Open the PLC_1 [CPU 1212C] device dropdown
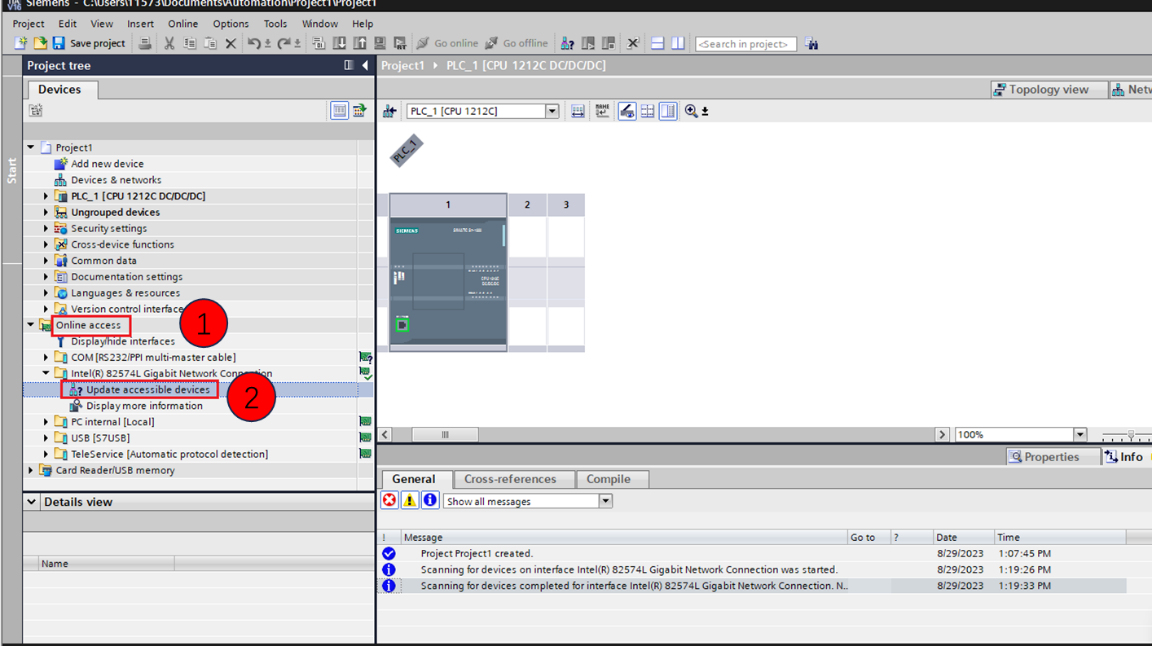1152x646 pixels. pos(552,111)
